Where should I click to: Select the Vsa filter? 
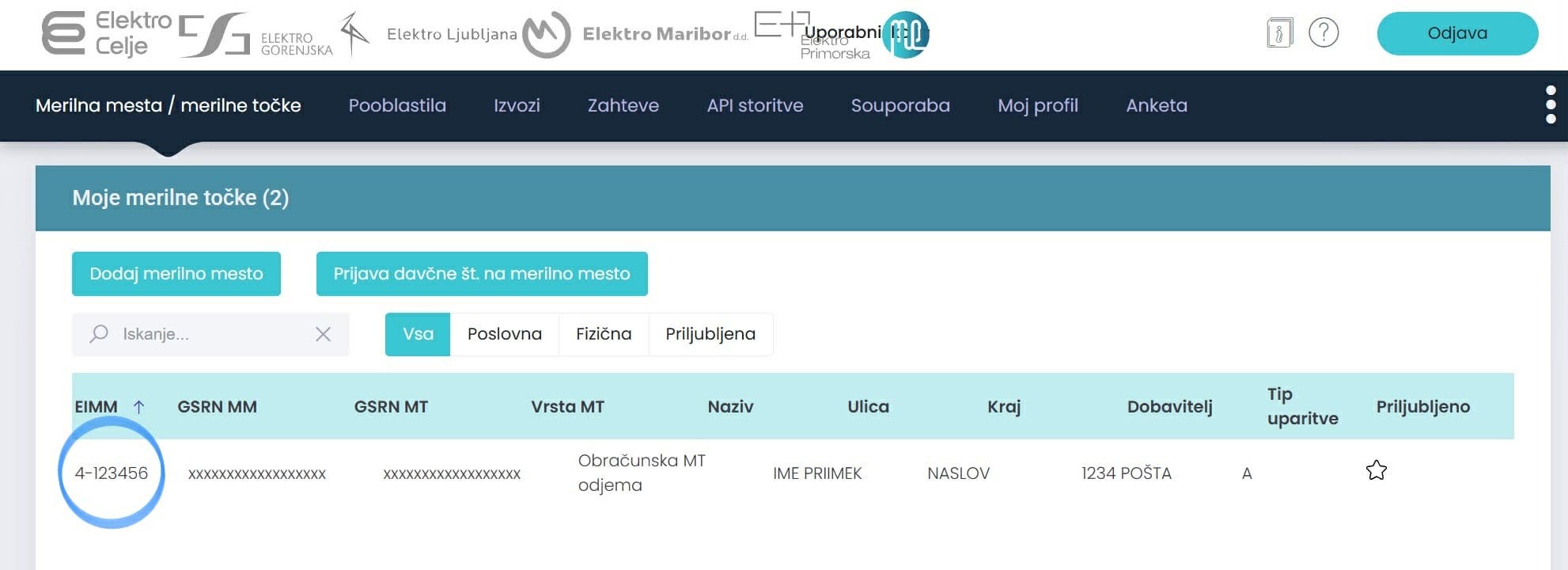point(418,334)
